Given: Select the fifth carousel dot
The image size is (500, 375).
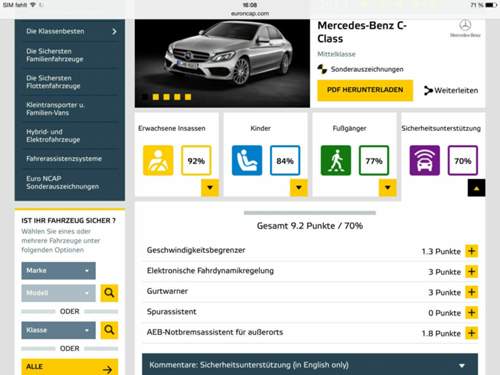Looking at the screenshot, I should 188,97.
